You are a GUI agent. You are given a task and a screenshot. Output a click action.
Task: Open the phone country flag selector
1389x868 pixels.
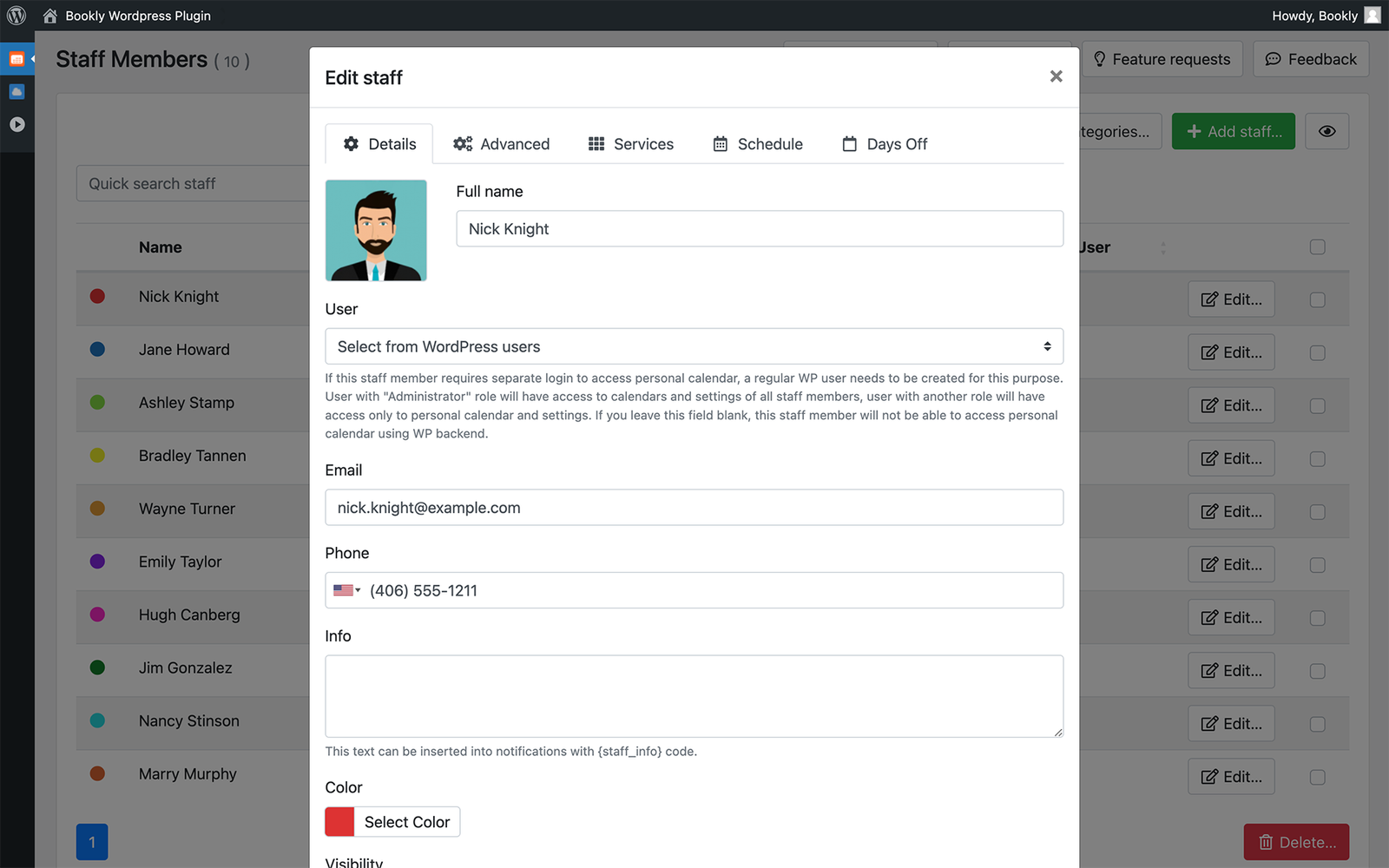tap(346, 590)
